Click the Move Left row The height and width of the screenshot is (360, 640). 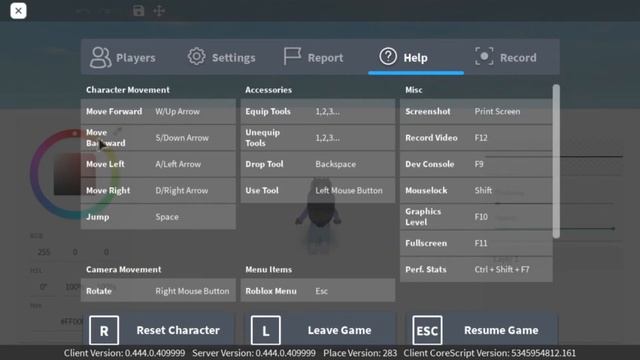coord(158,164)
